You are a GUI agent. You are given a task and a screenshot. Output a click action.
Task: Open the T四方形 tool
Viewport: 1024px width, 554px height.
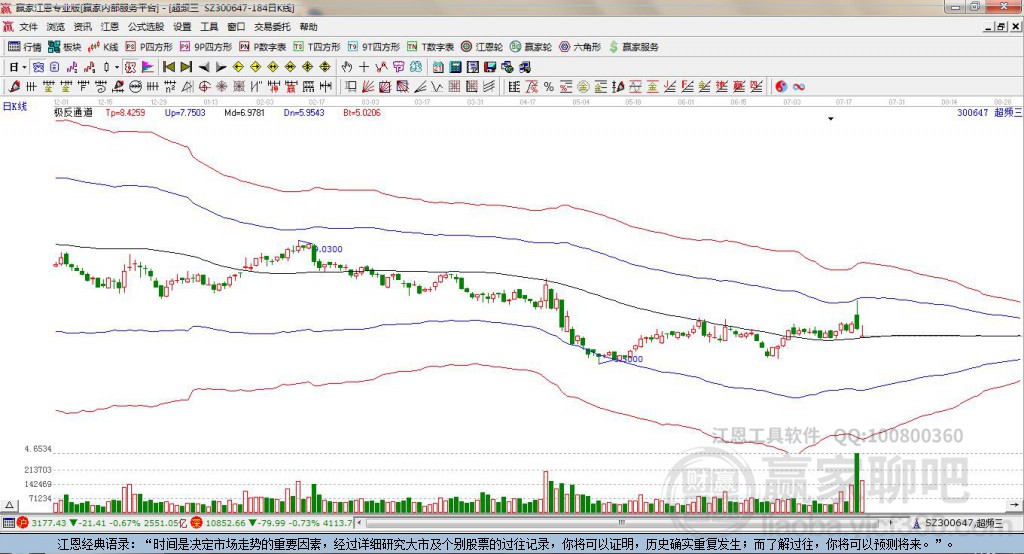pyautogui.click(x=317, y=47)
